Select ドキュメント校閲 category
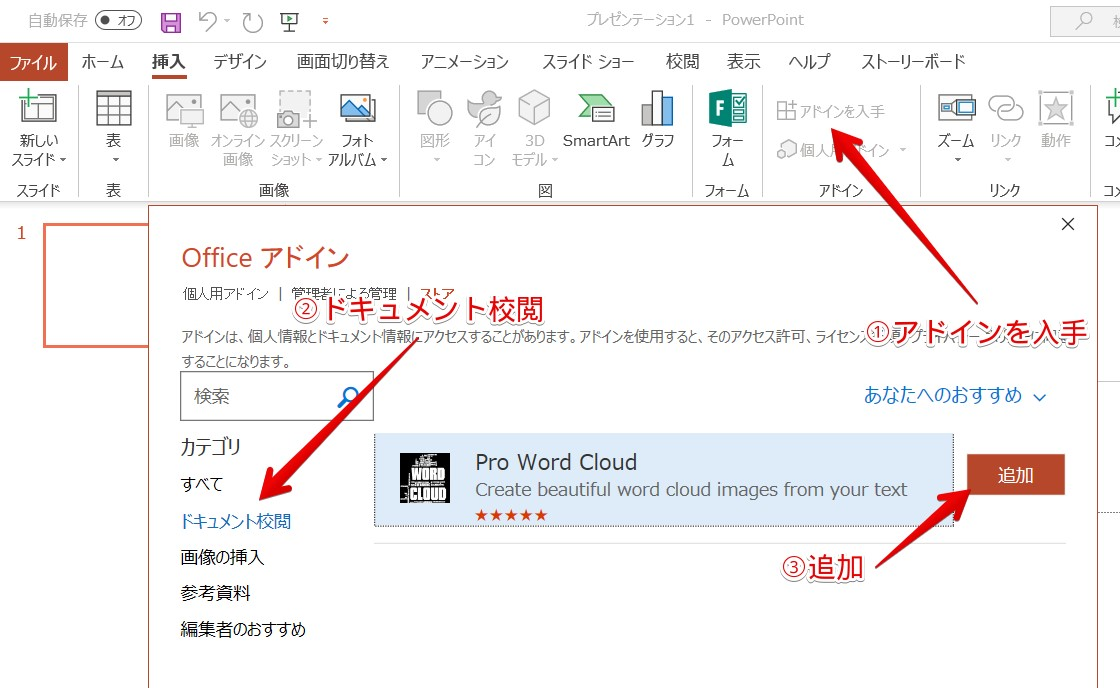 tap(236, 522)
